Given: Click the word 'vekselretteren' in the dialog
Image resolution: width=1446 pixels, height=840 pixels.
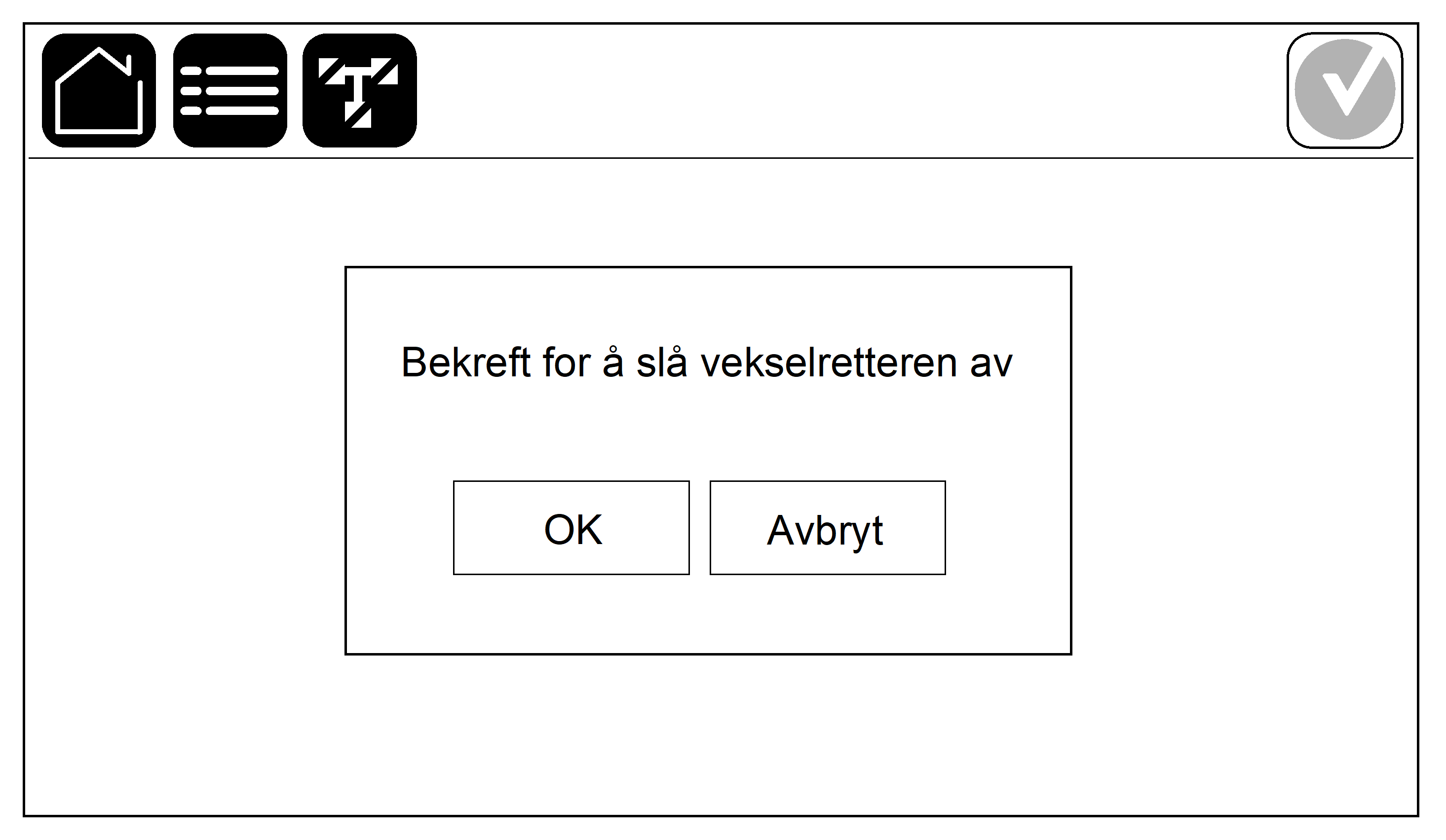Looking at the screenshot, I should coord(829,363).
